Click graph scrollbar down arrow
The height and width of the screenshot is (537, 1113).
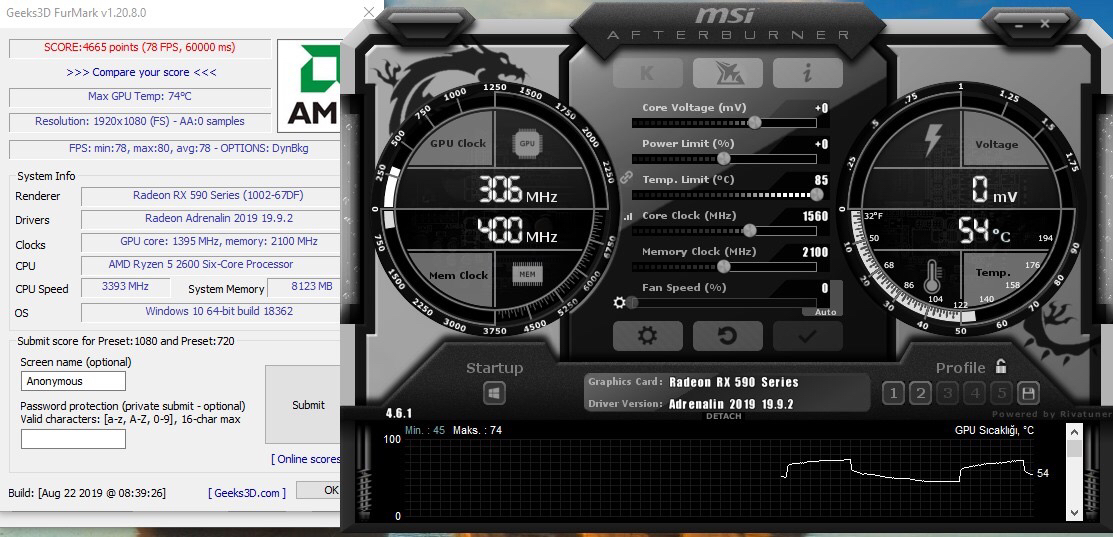click(x=1074, y=511)
